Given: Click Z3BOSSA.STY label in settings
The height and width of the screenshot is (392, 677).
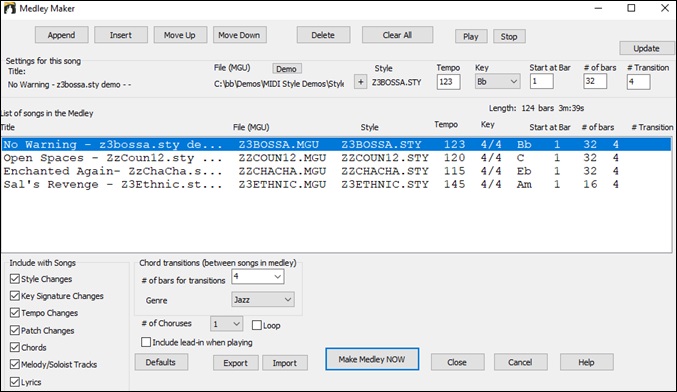Looking at the screenshot, I should [x=396, y=82].
